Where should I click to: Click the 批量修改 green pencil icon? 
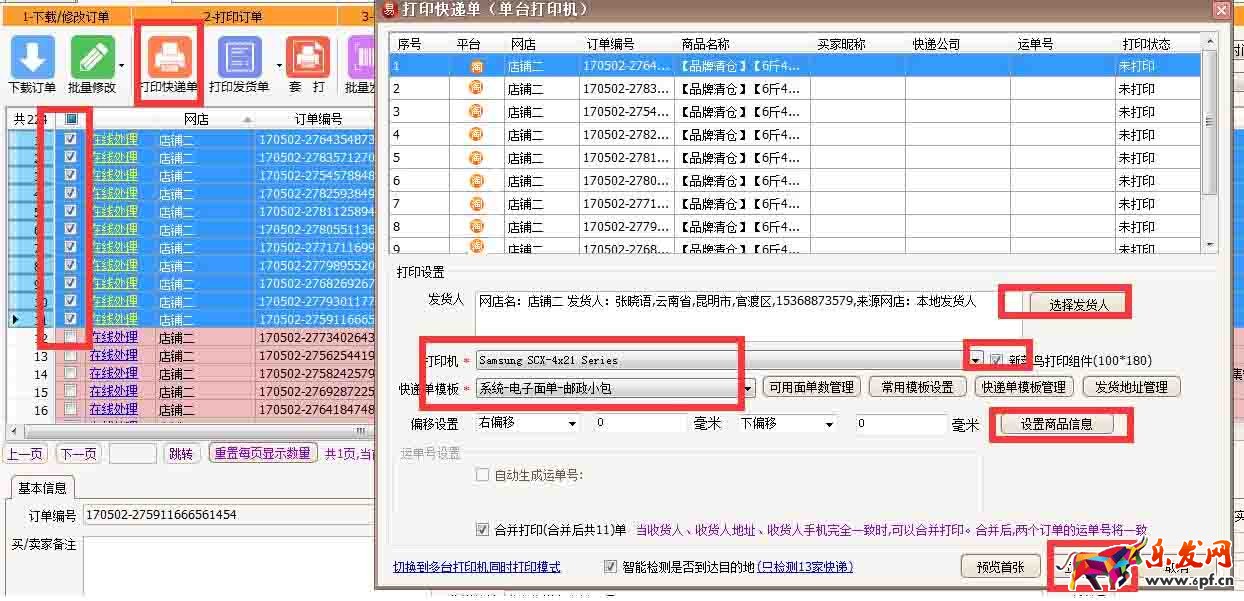[x=92, y=58]
